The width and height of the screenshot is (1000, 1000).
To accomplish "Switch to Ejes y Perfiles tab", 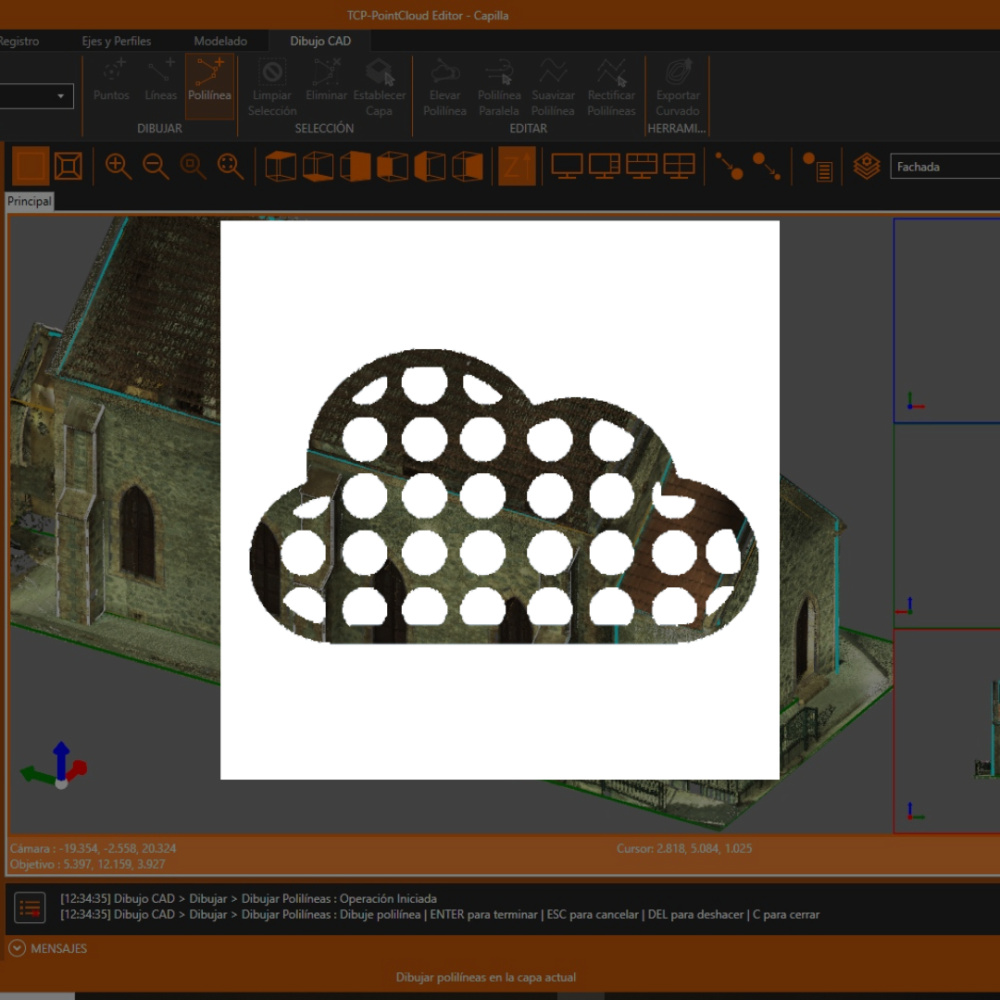I will pos(116,41).
